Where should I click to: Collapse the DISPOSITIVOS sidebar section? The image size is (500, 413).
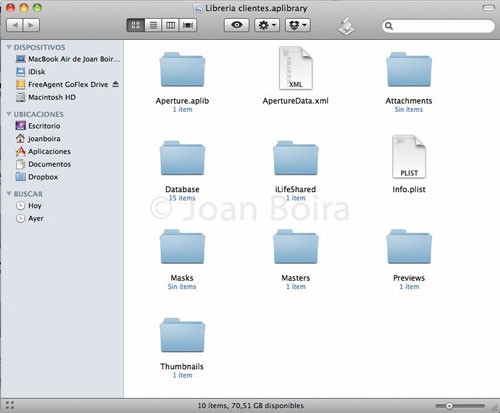9,47
